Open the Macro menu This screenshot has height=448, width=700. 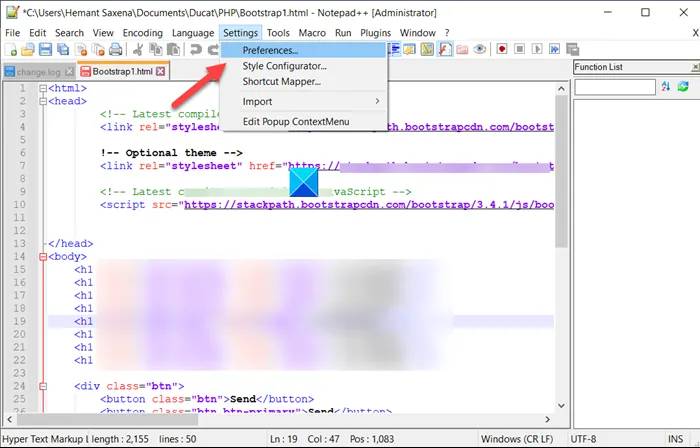pyautogui.click(x=312, y=33)
